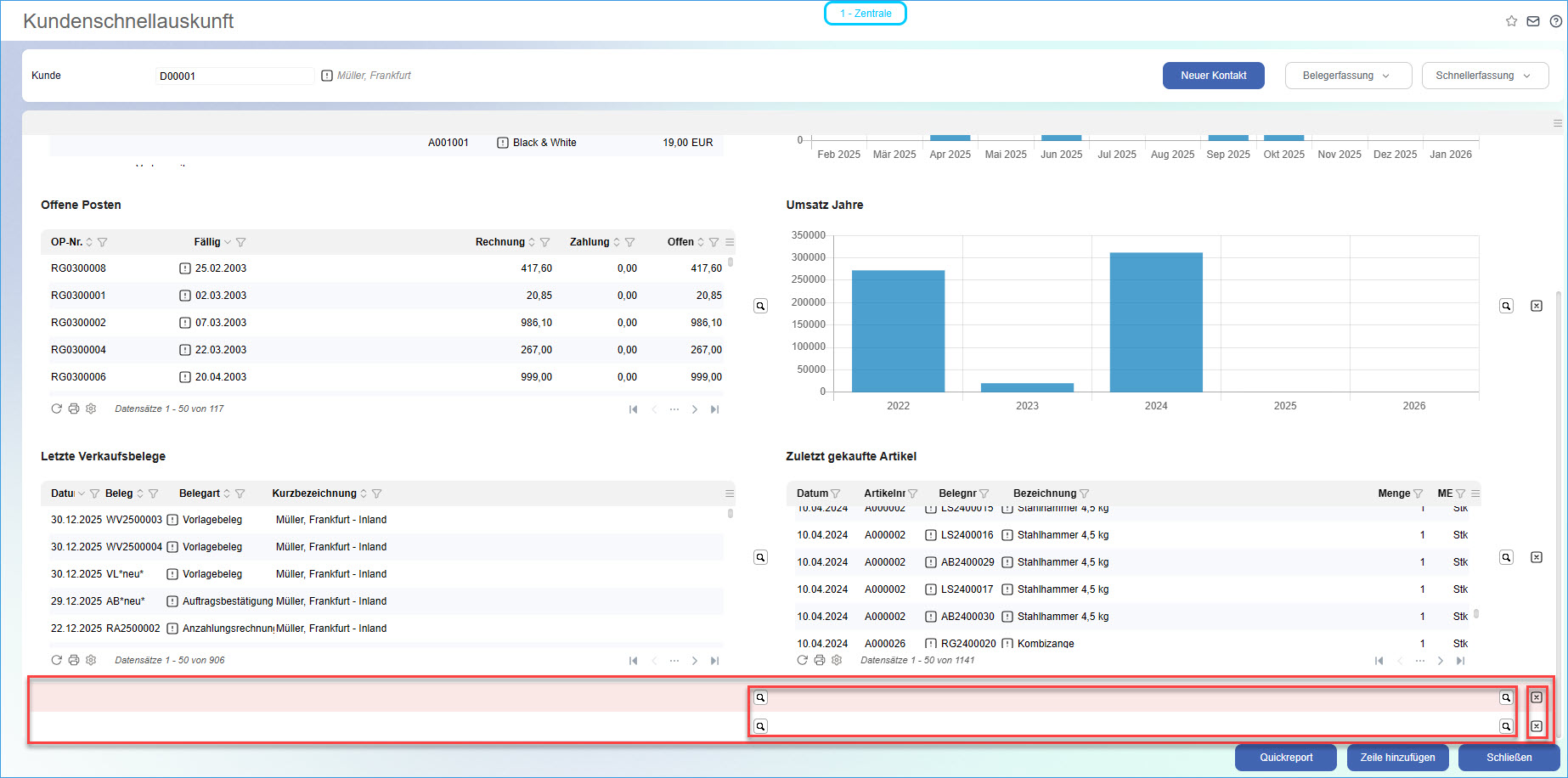Image resolution: width=1568 pixels, height=778 pixels.
Task: Open the mail envelope icon
Action: [x=1533, y=21]
